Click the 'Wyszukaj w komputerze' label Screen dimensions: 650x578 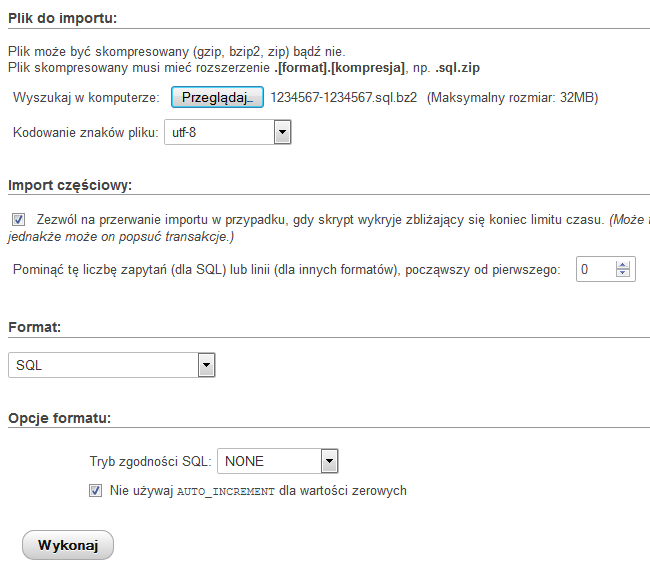tap(86, 98)
